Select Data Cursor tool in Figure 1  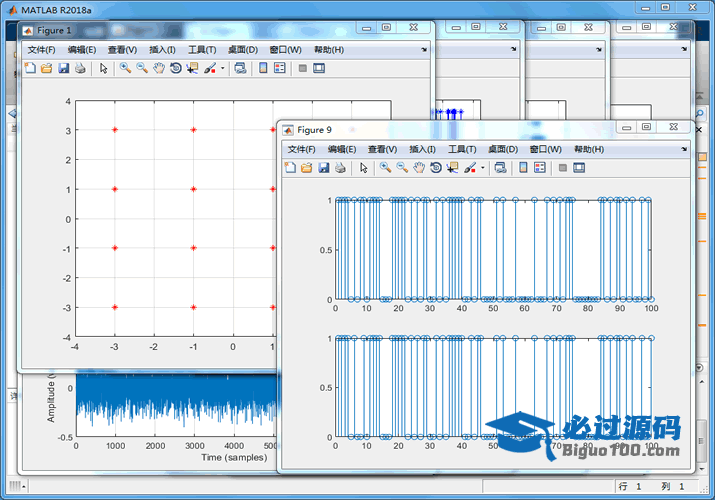tap(192, 68)
